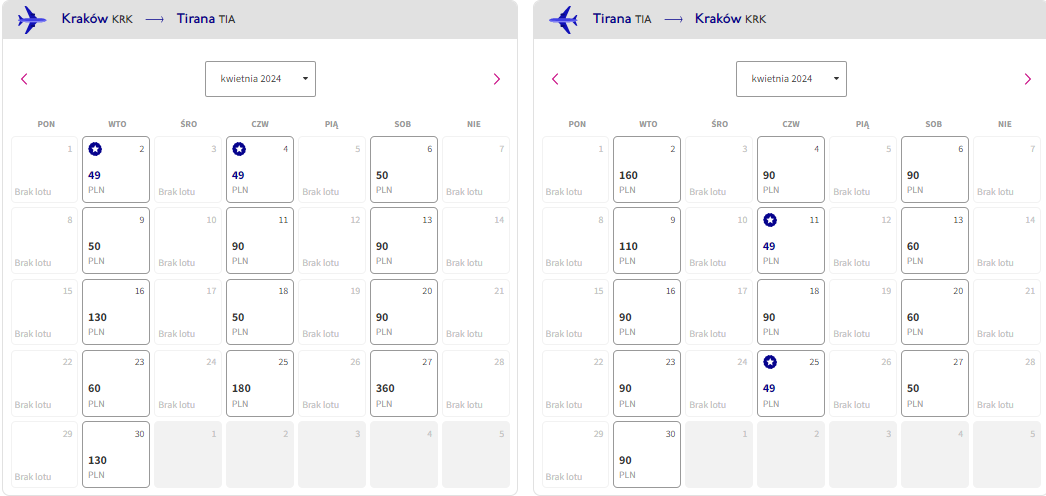Select April 25 outbound flight for 180 PLN

tap(259, 384)
